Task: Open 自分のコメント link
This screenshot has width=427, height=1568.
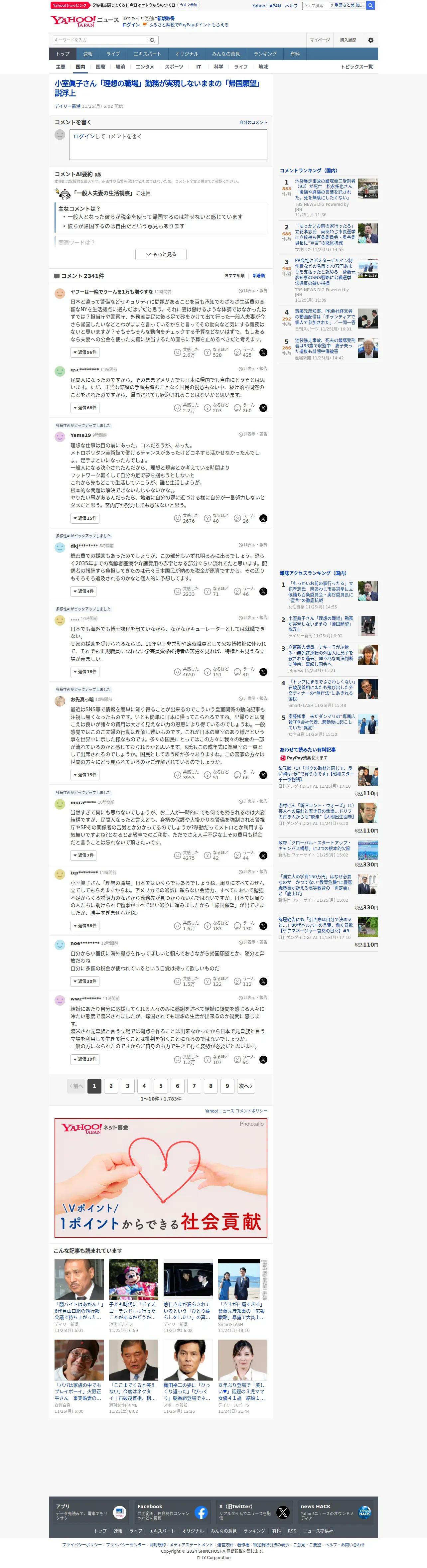Action: point(253,122)
